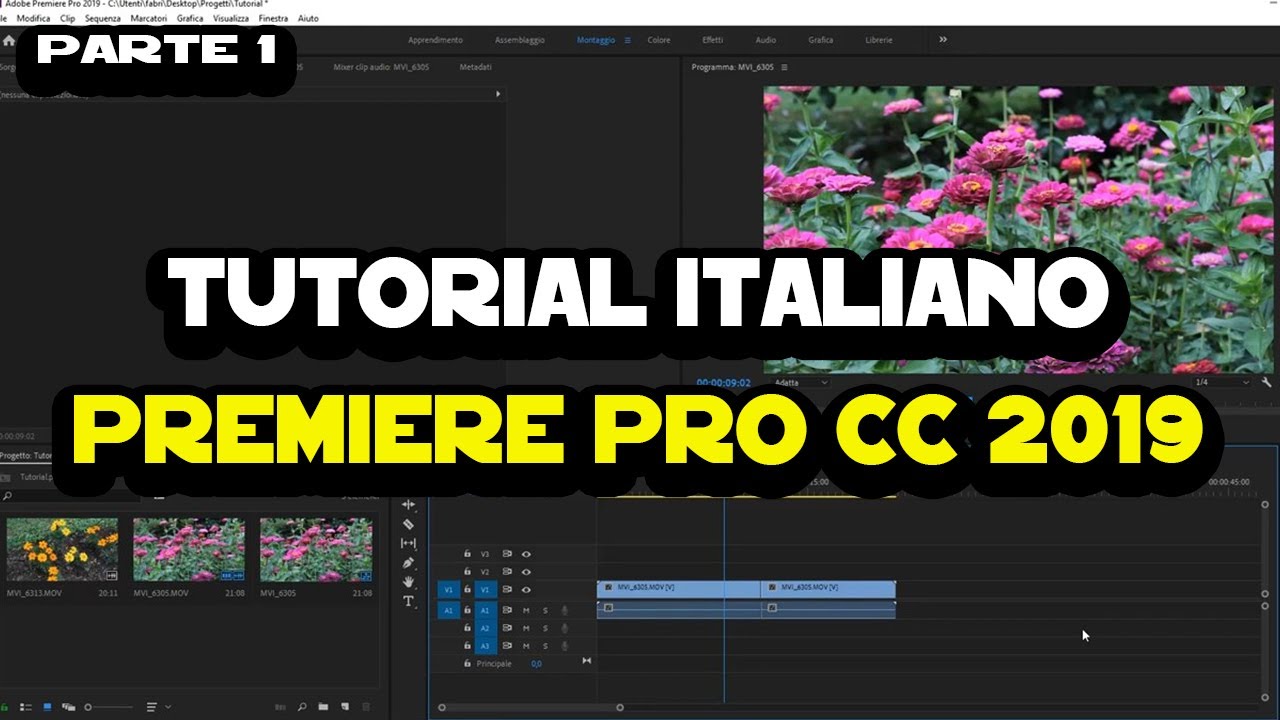The height and width of the screenshot is (720, 1280).
Task: Open the Mixer clip audio panel tab
Action: 382,67
